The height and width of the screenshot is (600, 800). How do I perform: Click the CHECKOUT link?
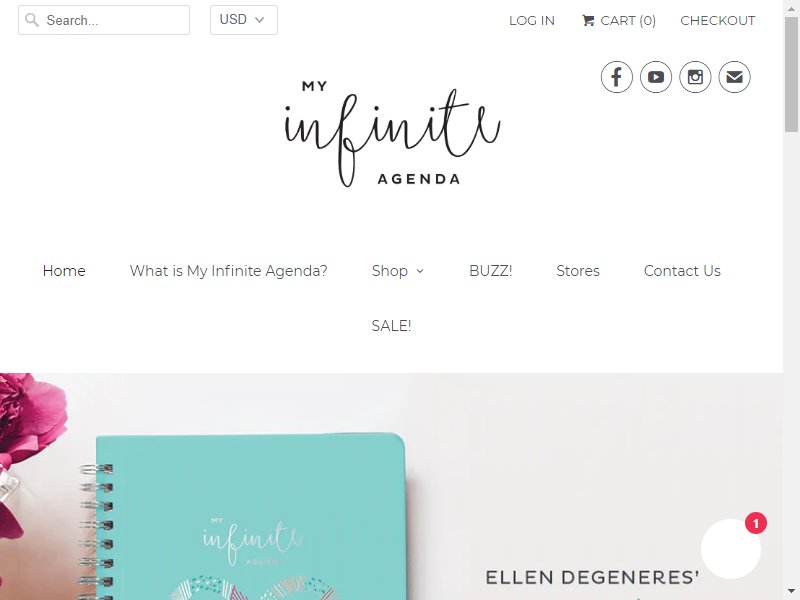[717, 20]
